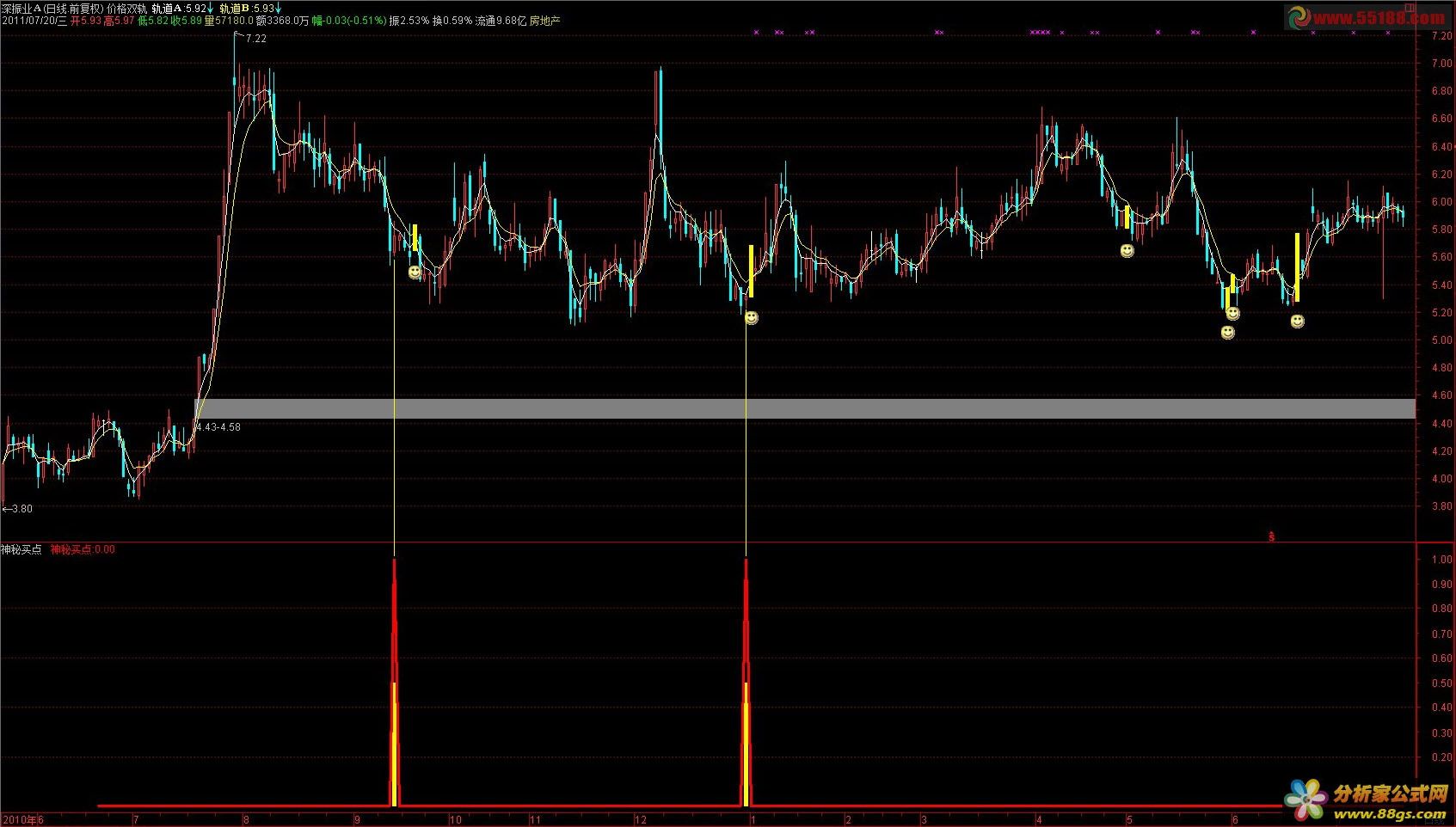Click the 3.80 lowest price label
This screenshot has height=827, width=1456.
[22, 509]
